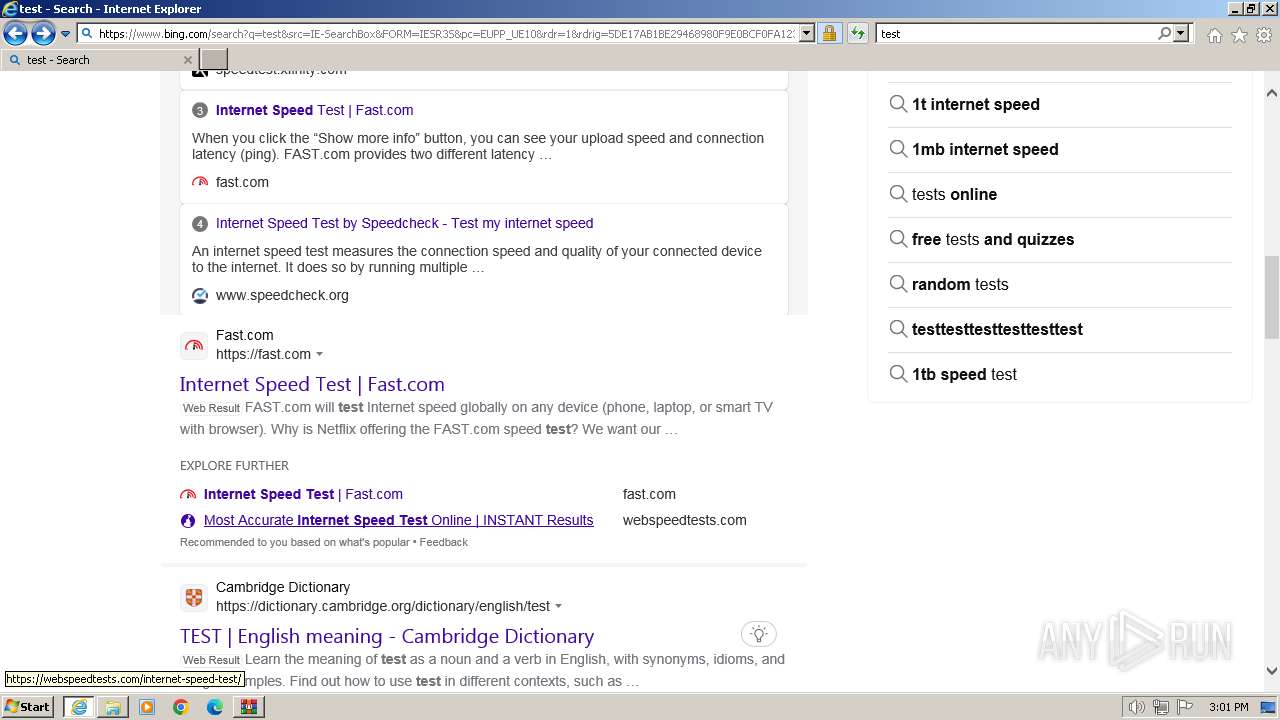1280x720 pixels.
Task: Open search provider dropdown arrow
Action: click(x=1181, y=34)
